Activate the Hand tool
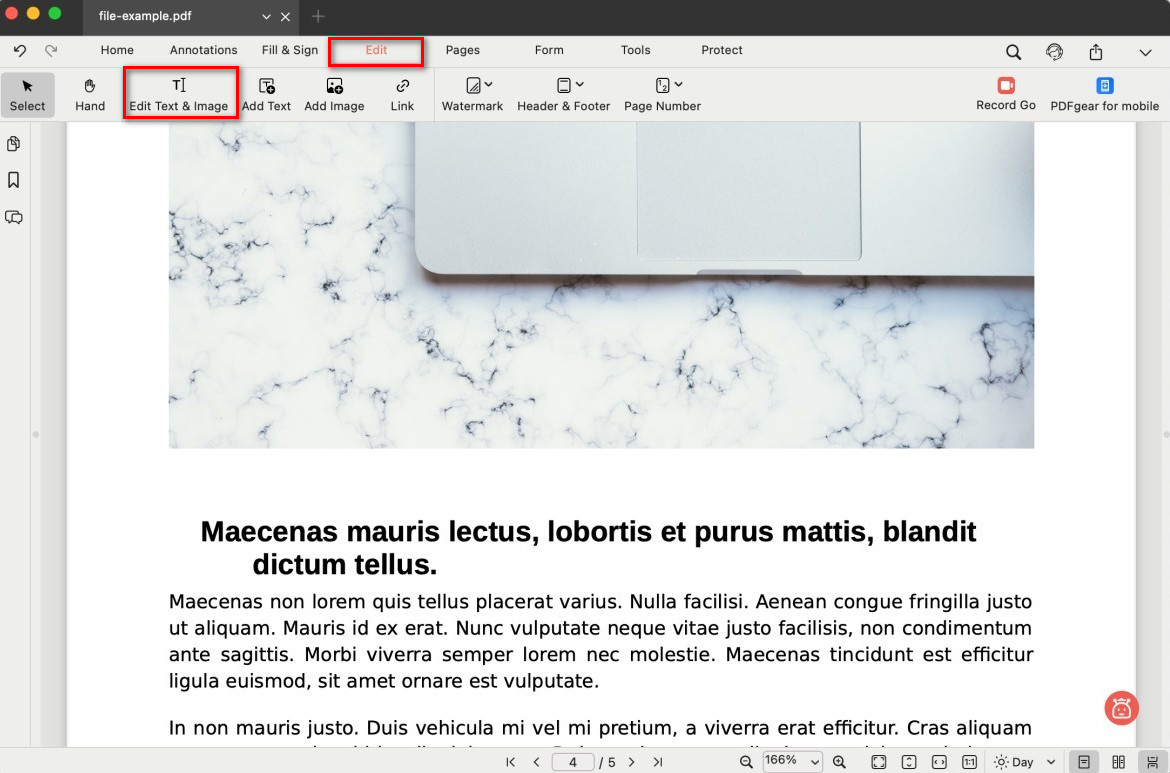 click(x=90, y=95)
